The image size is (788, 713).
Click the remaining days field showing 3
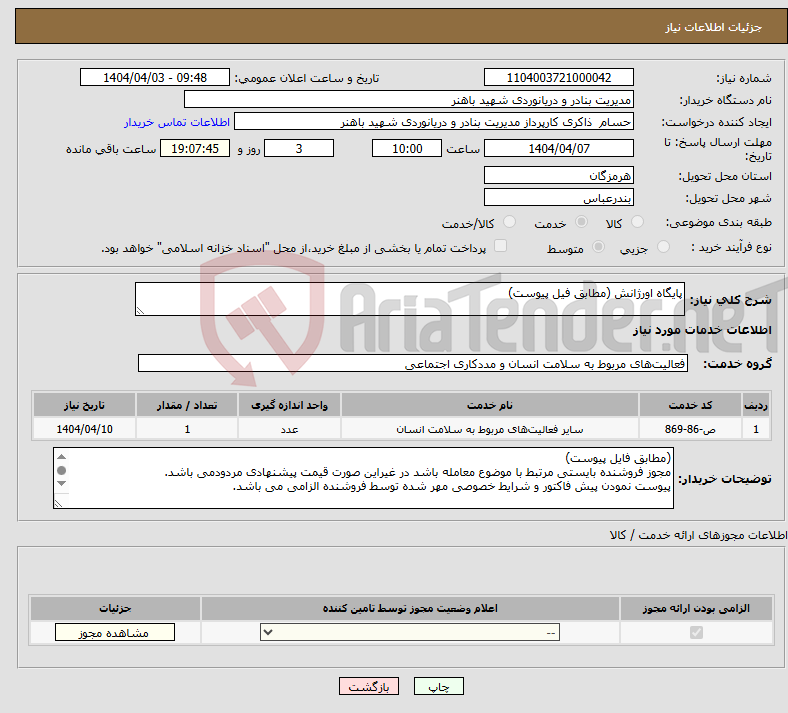(x=299, y=148)
